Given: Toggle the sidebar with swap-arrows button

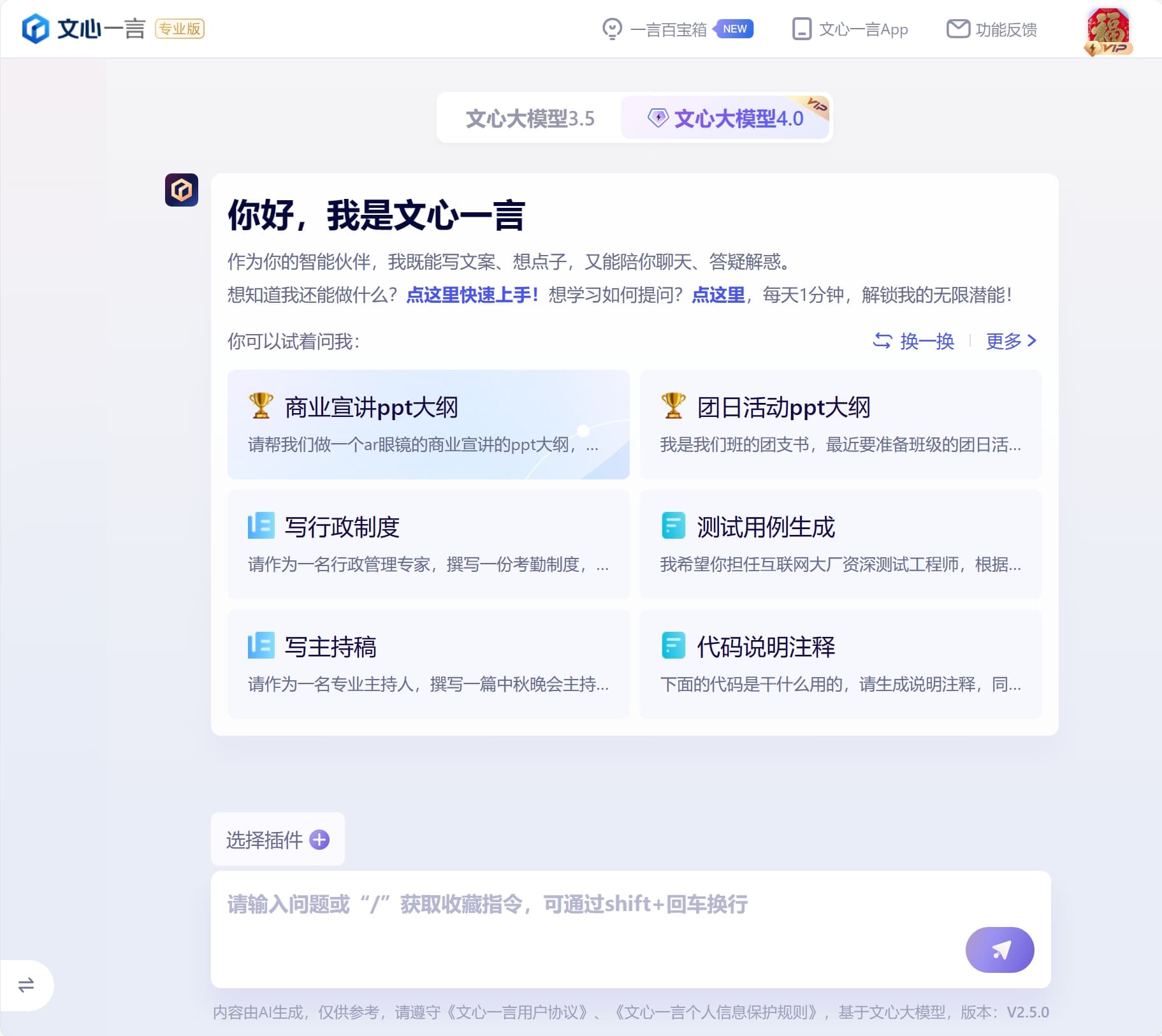Looking at the screenshot, I should click(x=26, y=985).
